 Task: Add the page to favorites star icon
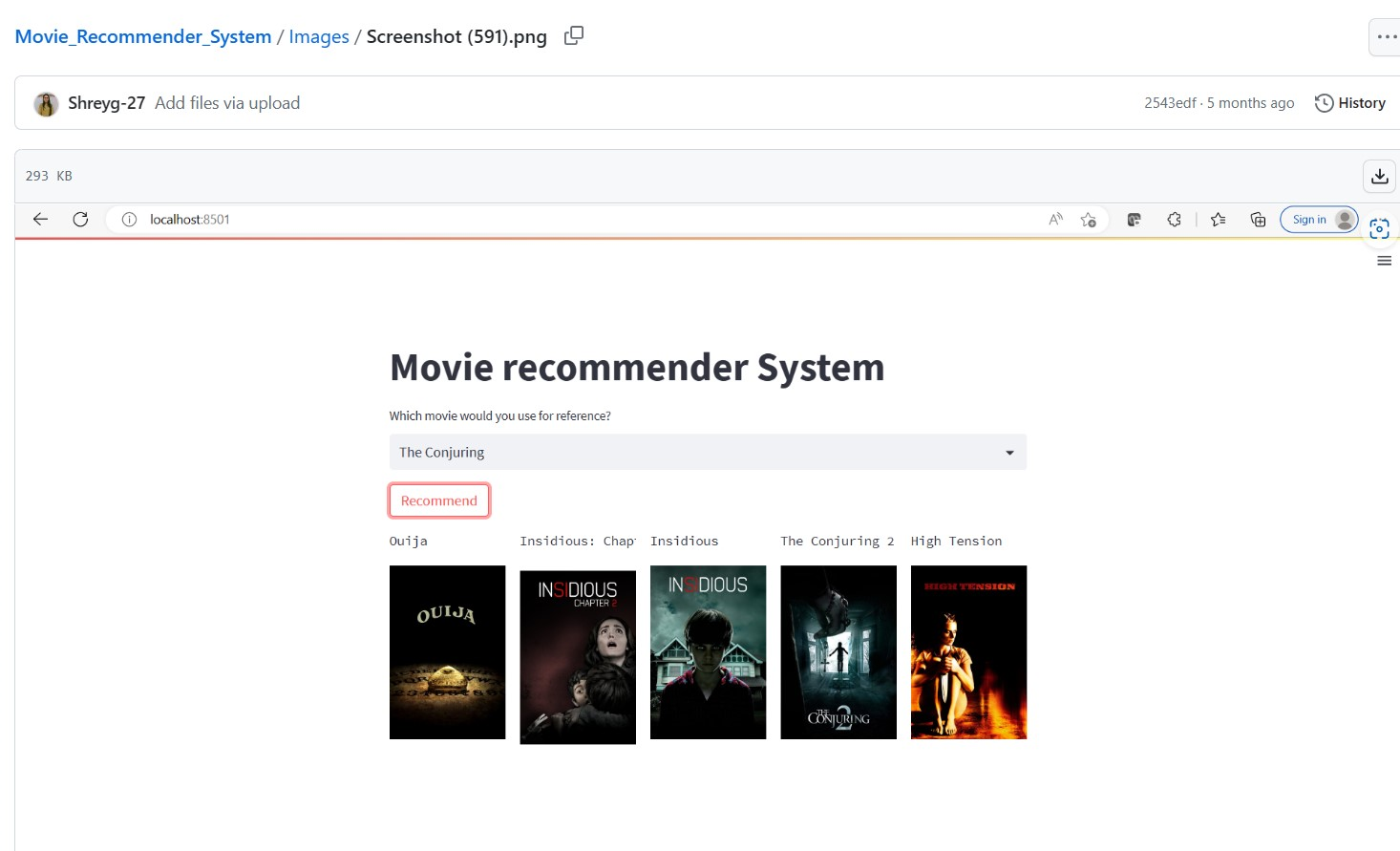pyautogui.click(x=1088, y=219)
